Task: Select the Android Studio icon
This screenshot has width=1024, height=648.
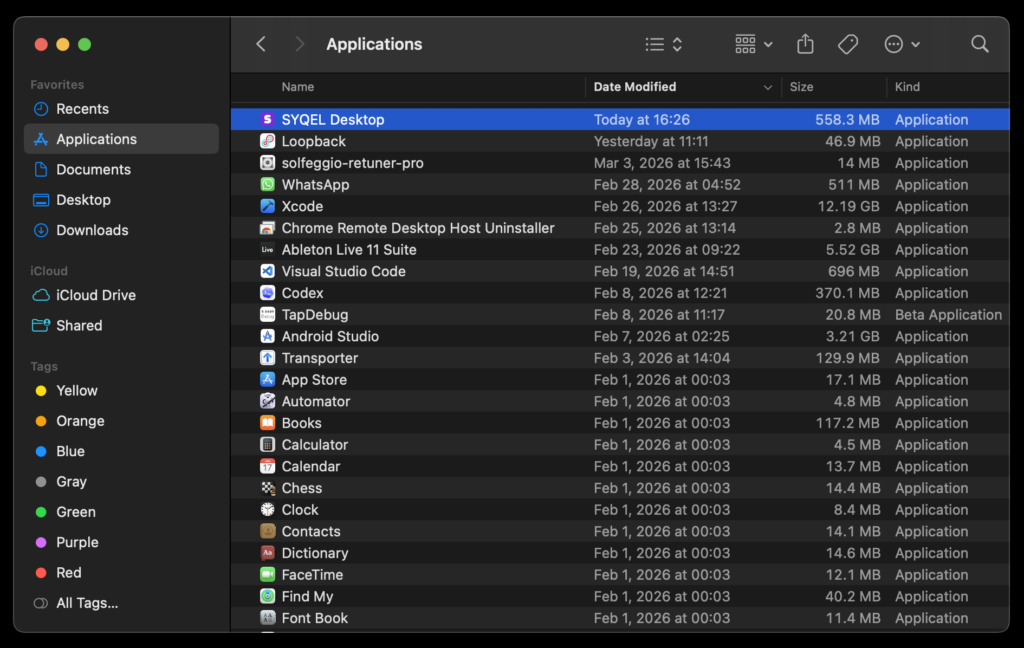Action: click(267, 337)
